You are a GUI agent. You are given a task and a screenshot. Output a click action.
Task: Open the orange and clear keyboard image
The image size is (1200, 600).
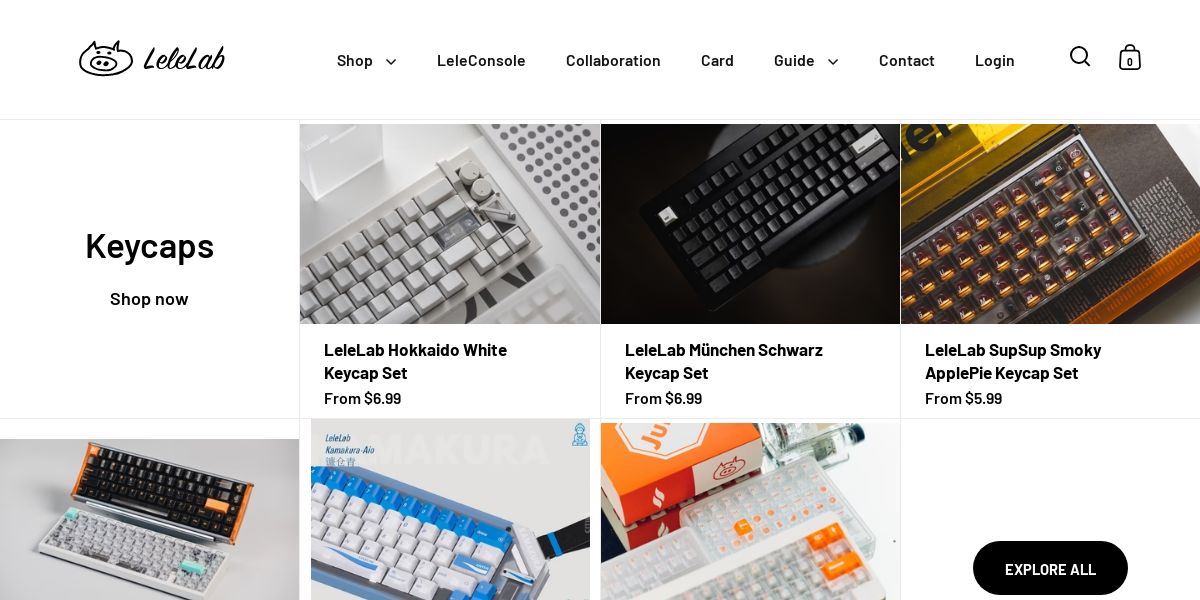(x=750, y=511)
